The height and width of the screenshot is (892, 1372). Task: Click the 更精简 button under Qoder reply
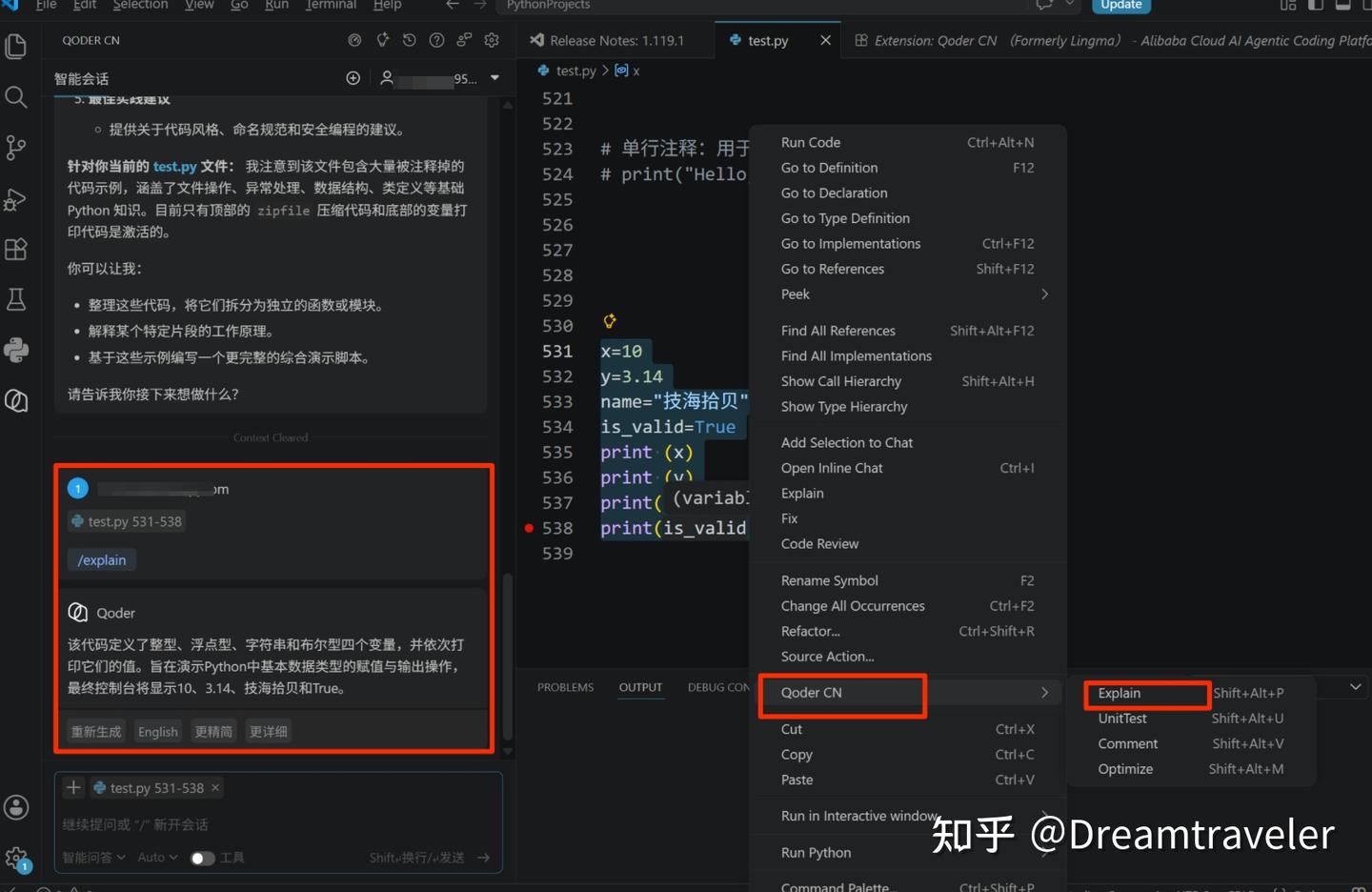[213, 732]
